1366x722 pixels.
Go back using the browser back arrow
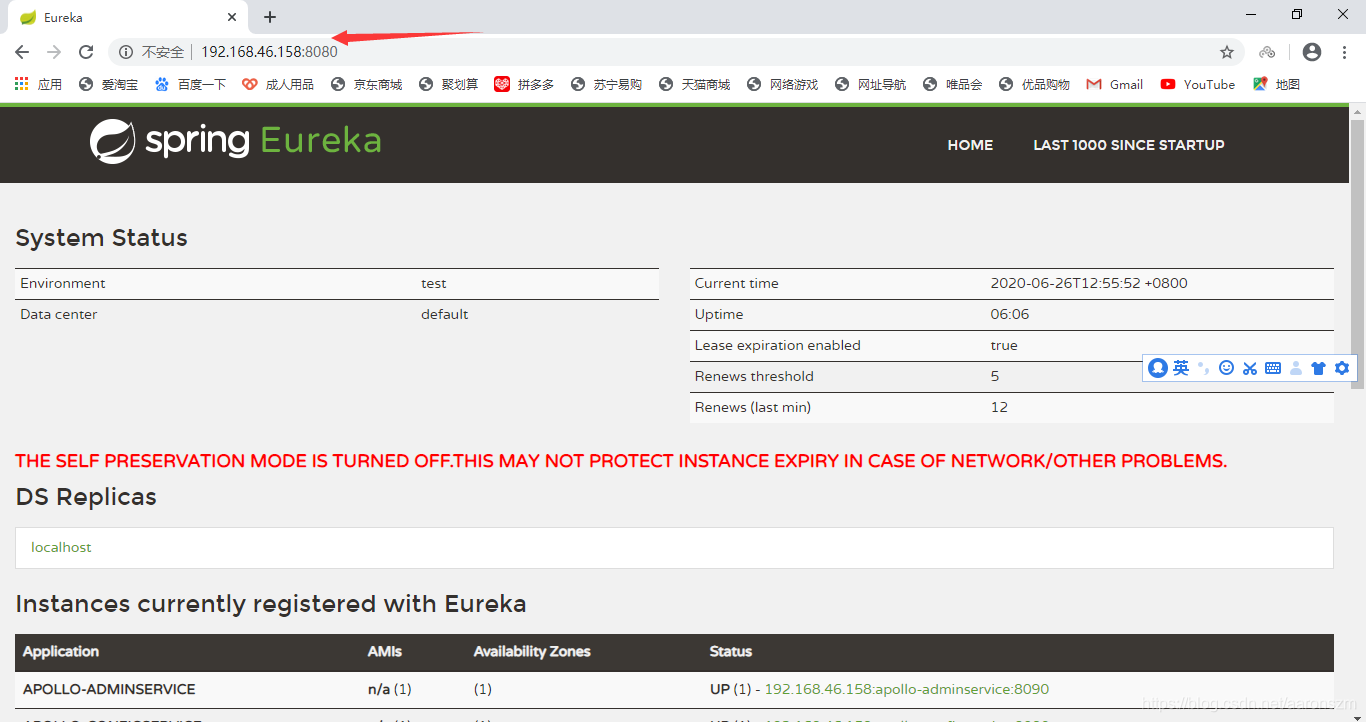[22, 52]
